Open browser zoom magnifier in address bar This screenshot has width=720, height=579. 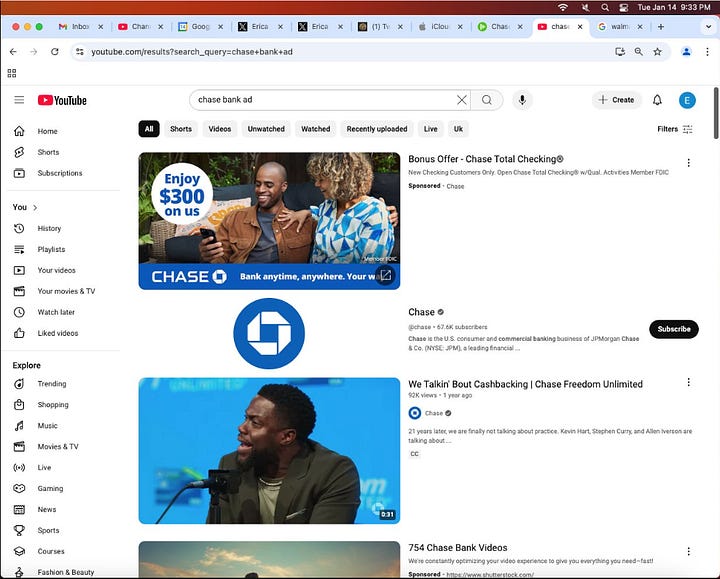click(638, 51)
